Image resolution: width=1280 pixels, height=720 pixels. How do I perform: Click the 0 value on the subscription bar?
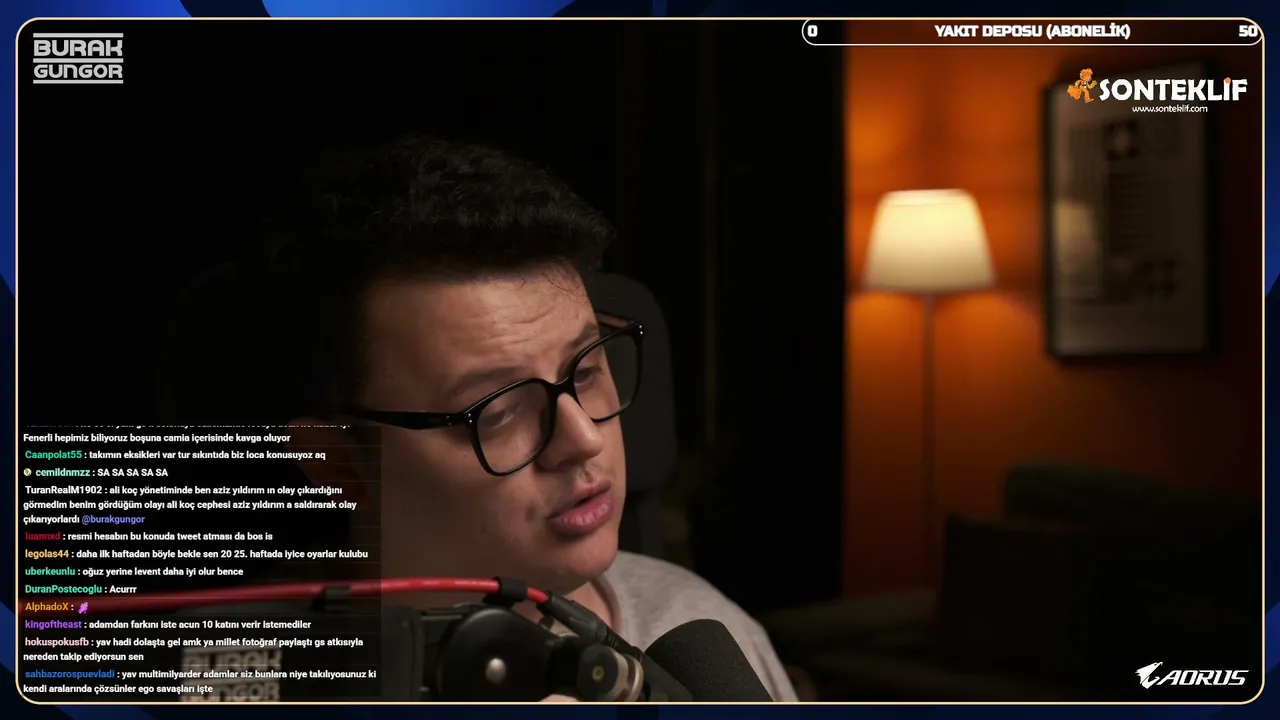[x=812, y=31]
